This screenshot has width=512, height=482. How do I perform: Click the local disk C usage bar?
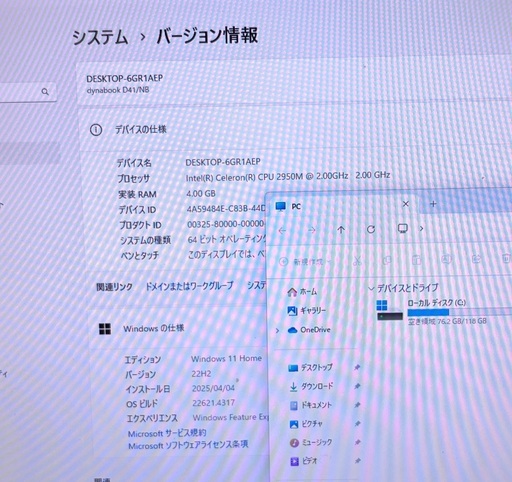(459, 312)
